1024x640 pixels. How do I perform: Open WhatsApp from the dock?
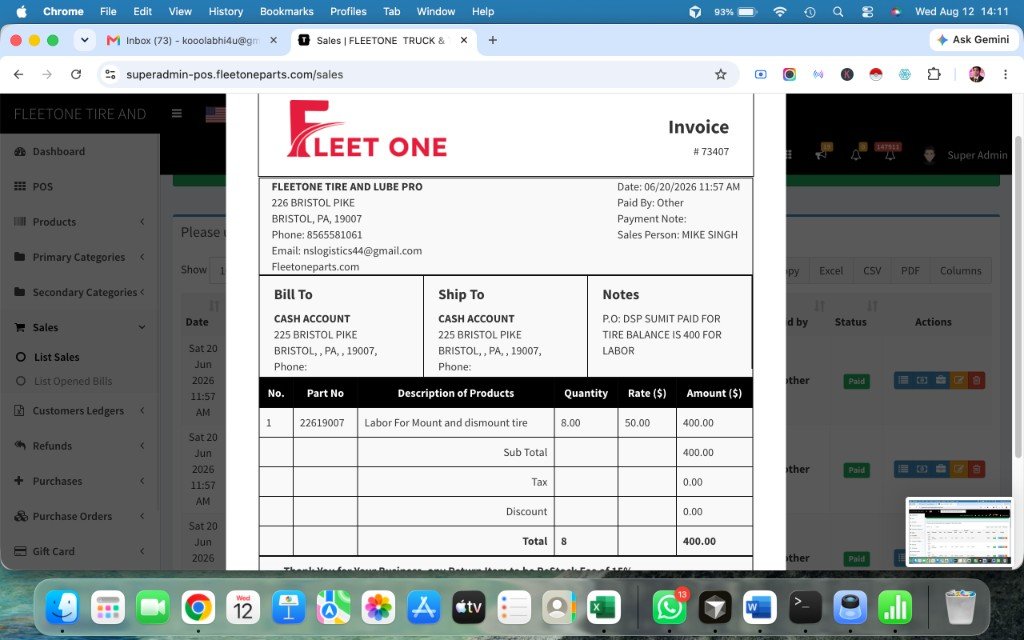click(x=669, y=607)
